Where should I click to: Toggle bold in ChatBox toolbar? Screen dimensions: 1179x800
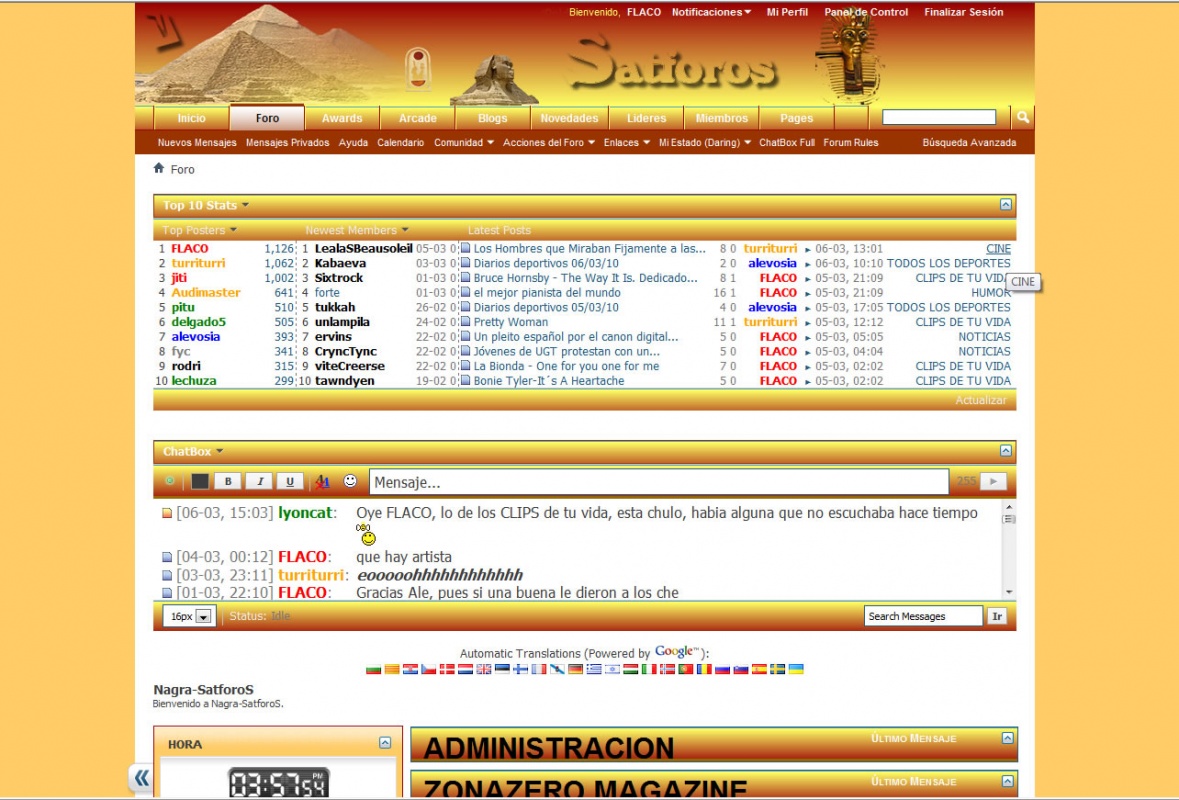tap(228, 481)
